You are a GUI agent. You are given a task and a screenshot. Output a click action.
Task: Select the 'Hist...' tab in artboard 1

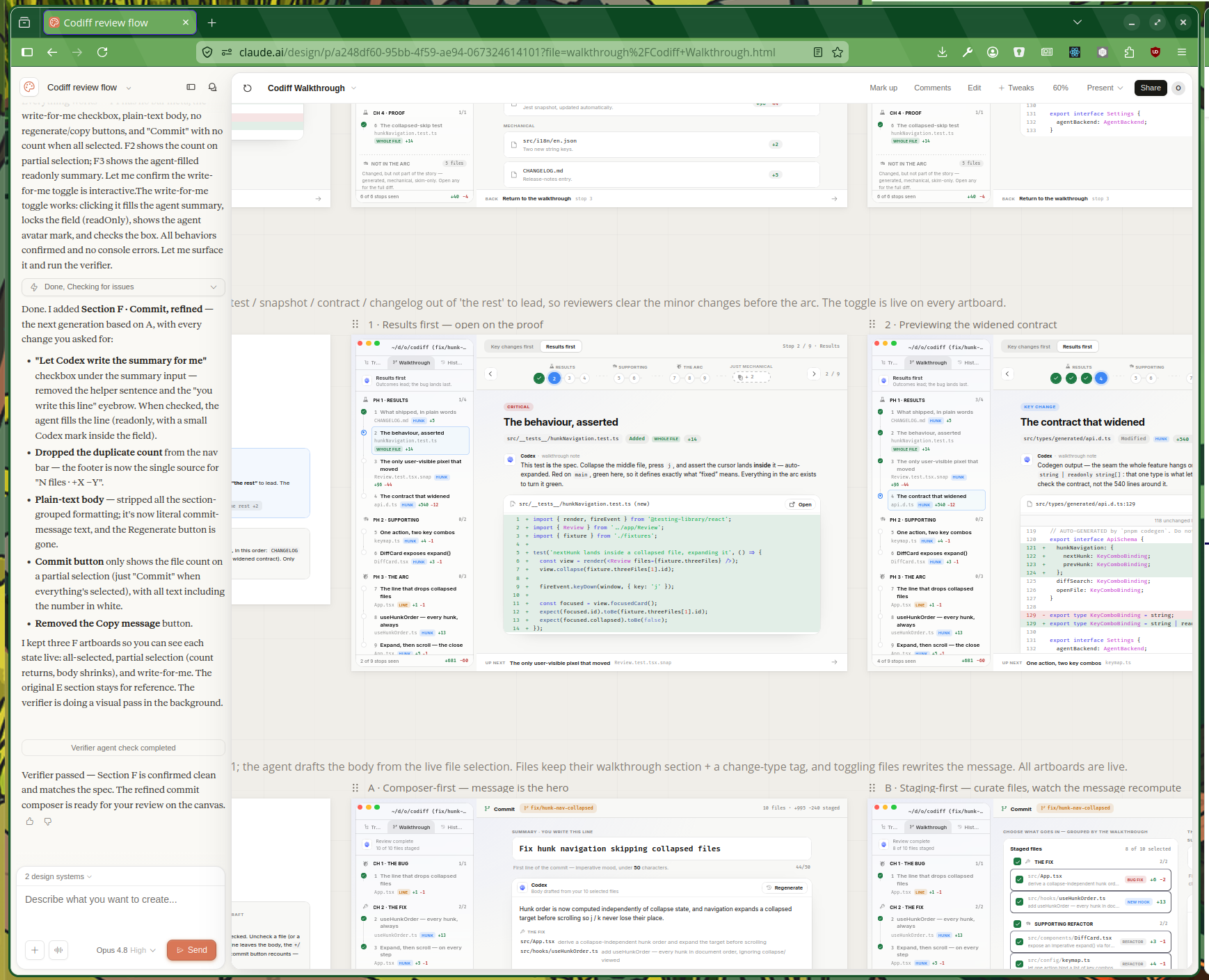click(x=451, y=362)
